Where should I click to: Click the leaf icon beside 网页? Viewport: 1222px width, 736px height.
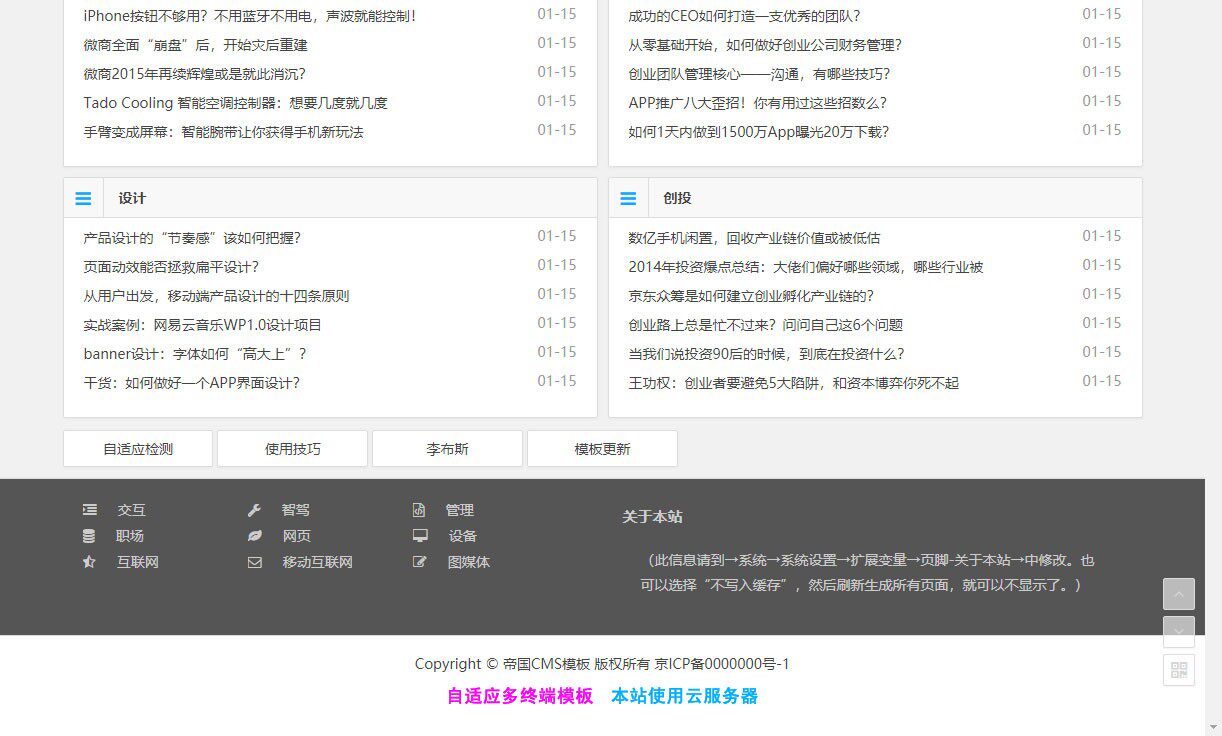(254, 535)
